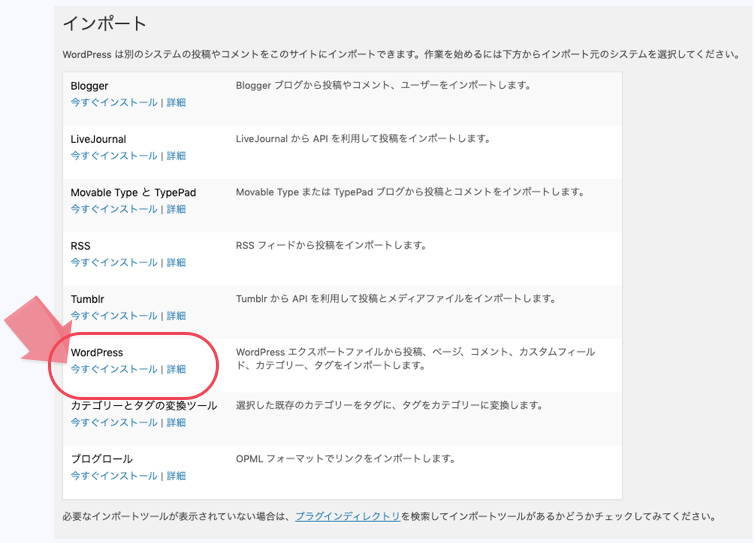Open Blogger's 詳細 link
Image resolution: width=754 pixels, height=543 pixels.
(x=176, y=102)
